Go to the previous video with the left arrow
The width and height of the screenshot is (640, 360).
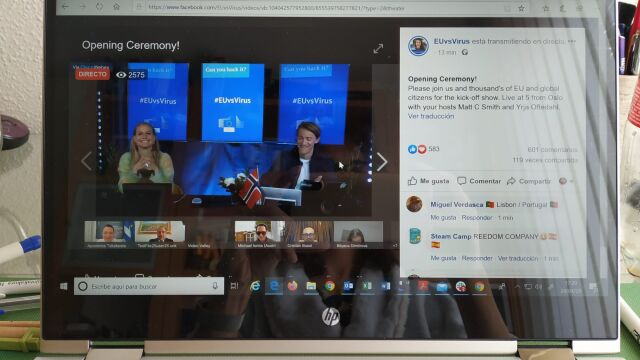(87, 161)
